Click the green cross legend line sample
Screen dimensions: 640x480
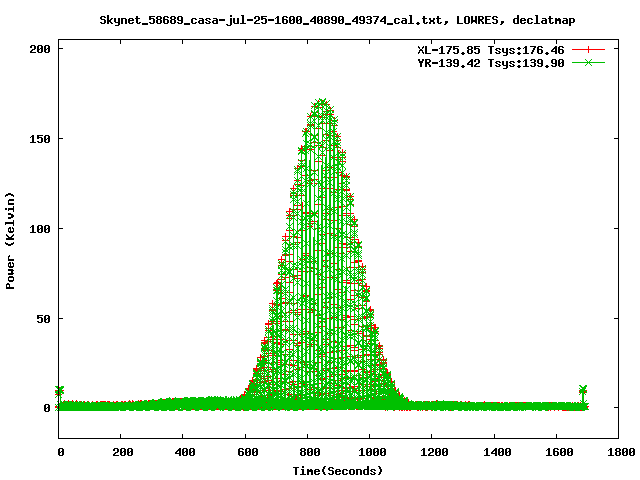click(x=588, y=62)
